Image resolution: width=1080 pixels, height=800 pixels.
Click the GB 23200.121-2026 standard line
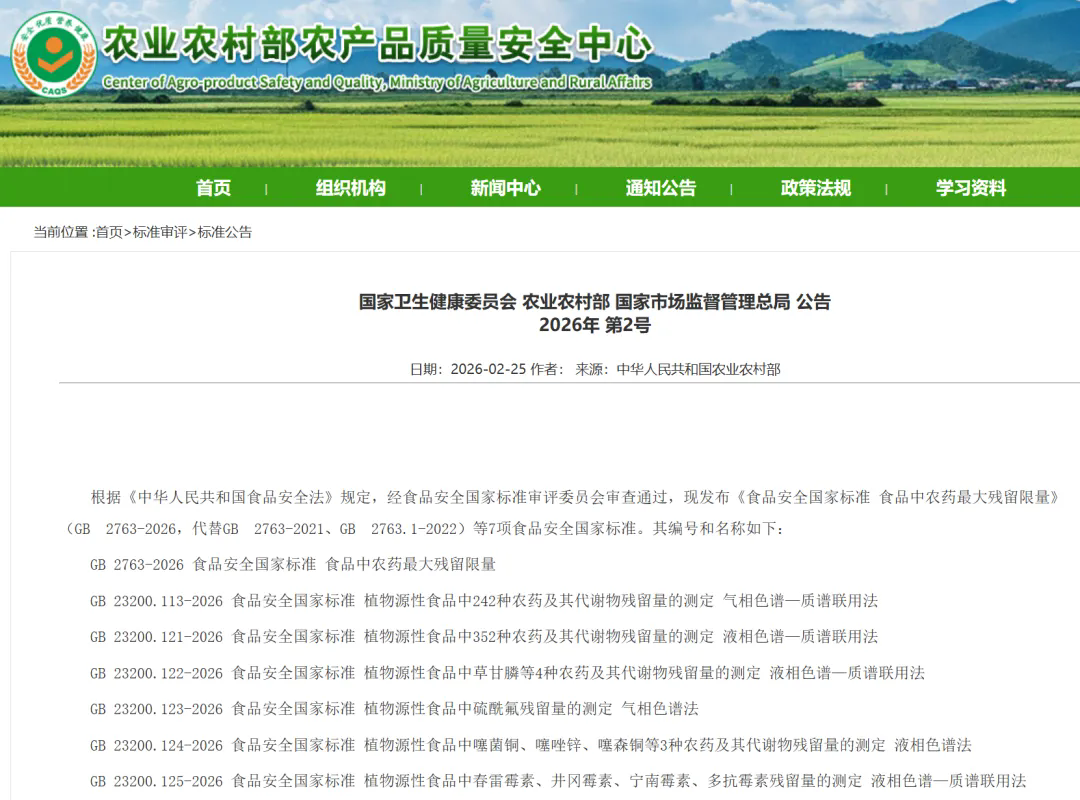(484, 637)
